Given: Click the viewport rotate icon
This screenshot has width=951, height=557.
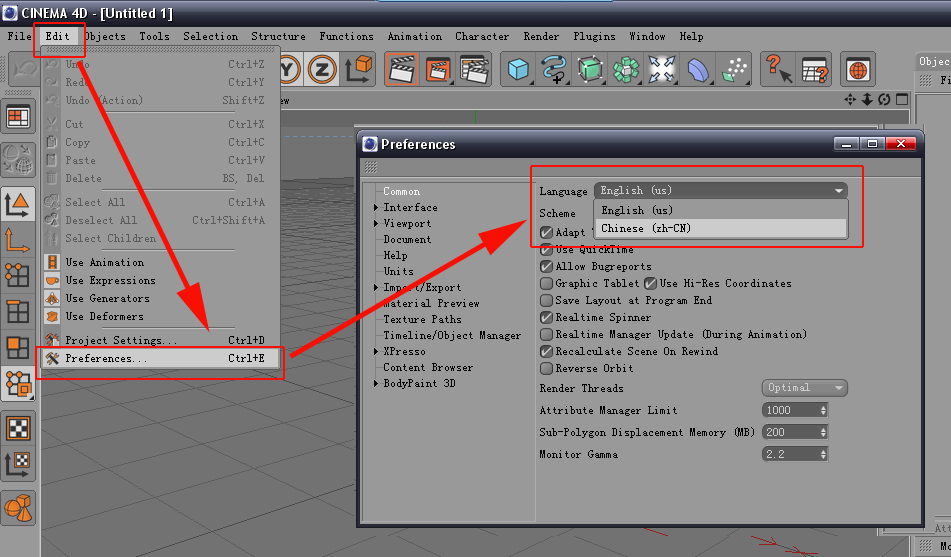Looking at the screenshot, I should point(884,100).
